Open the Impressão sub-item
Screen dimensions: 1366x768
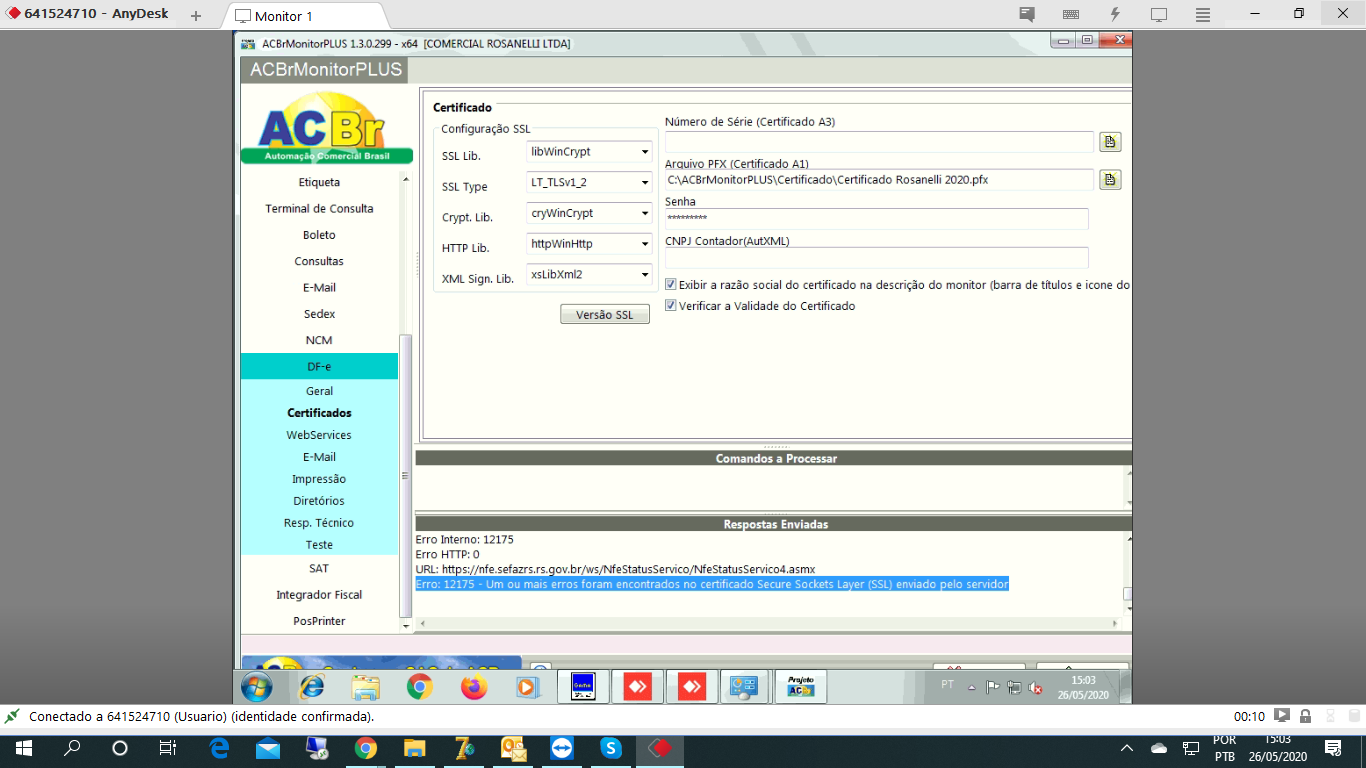pyautogui.click(x=319, y=479)
